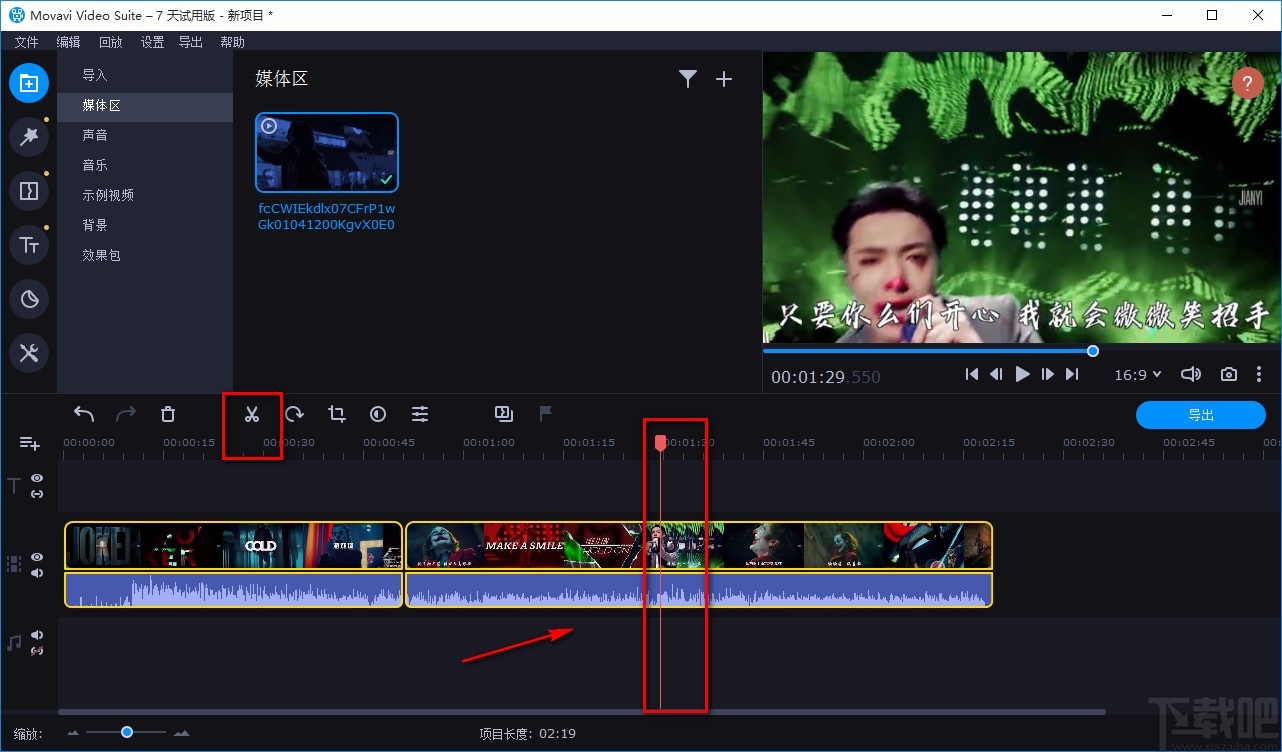Redo the last undone action
Screen dimensions: 1282x752
126,414
